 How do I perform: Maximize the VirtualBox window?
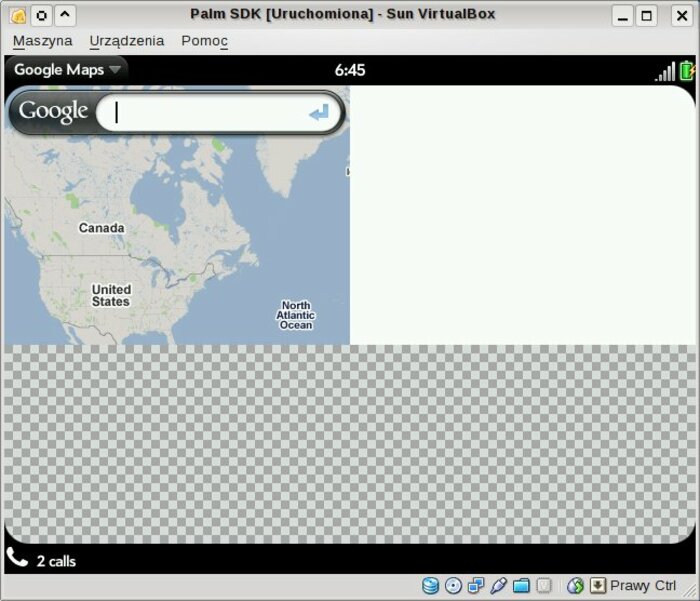[x=646, y=16]
